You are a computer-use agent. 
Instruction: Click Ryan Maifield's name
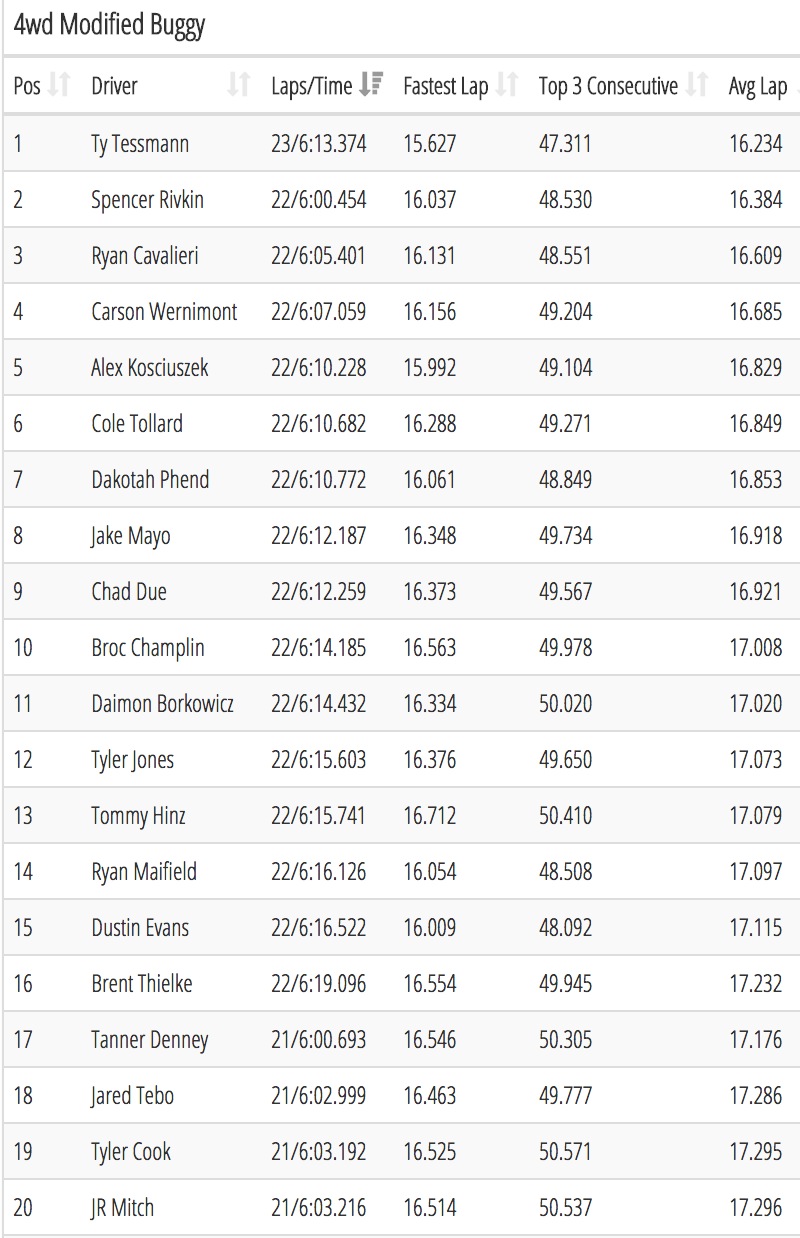pyautogui.click(x=144, y=872)
